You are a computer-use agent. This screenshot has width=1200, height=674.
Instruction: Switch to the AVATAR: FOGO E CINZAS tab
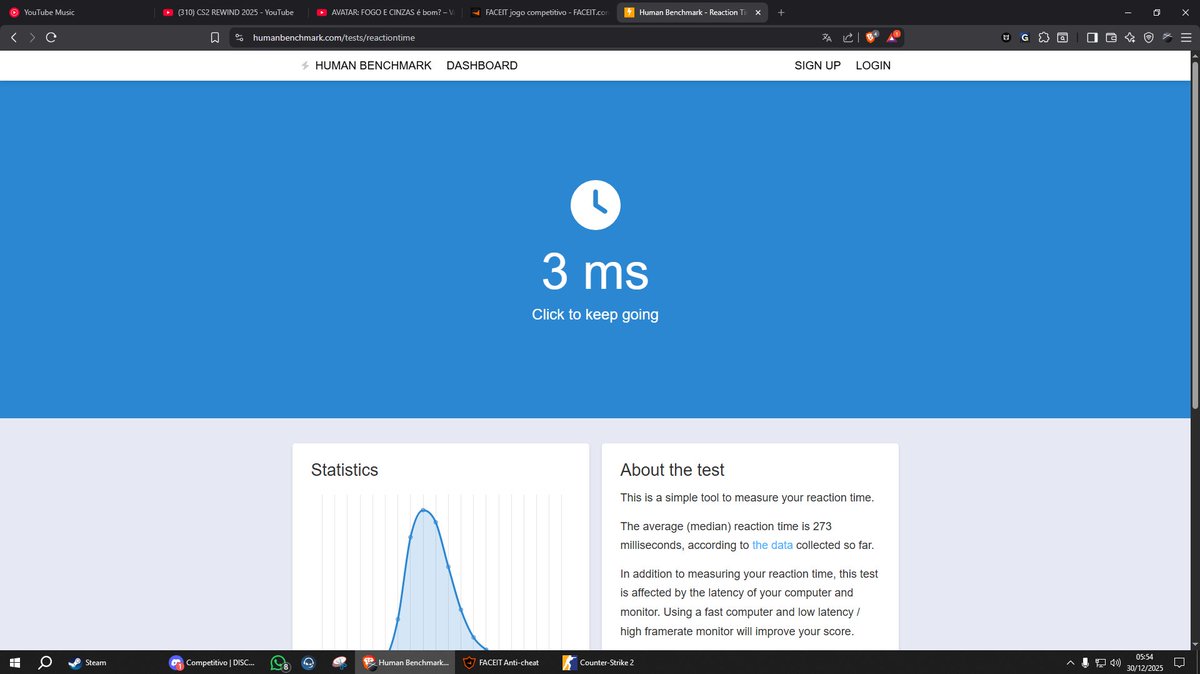click(384, 12)
